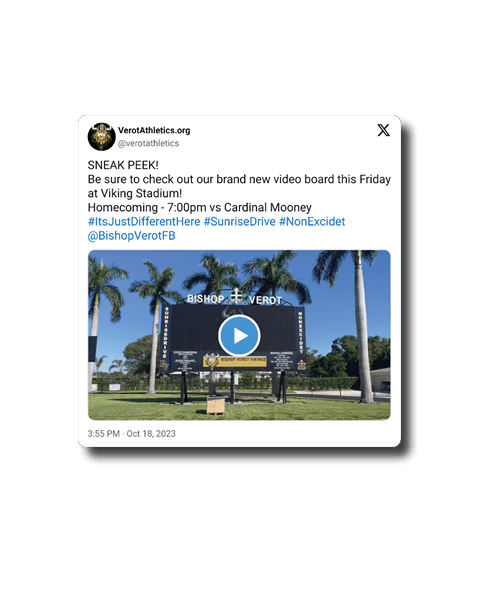Click the Bishop Verot sign in video
Viewport: 498px width, 589px height.
(234, 298)
